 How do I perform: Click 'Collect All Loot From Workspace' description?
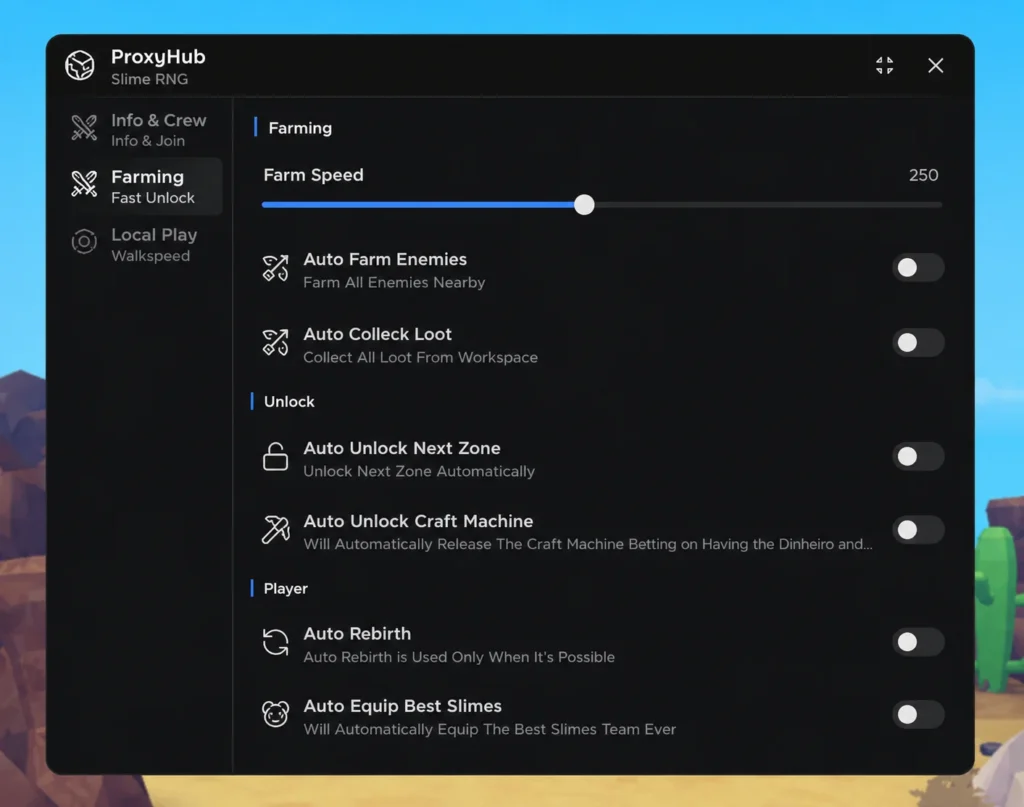(421, 357)
